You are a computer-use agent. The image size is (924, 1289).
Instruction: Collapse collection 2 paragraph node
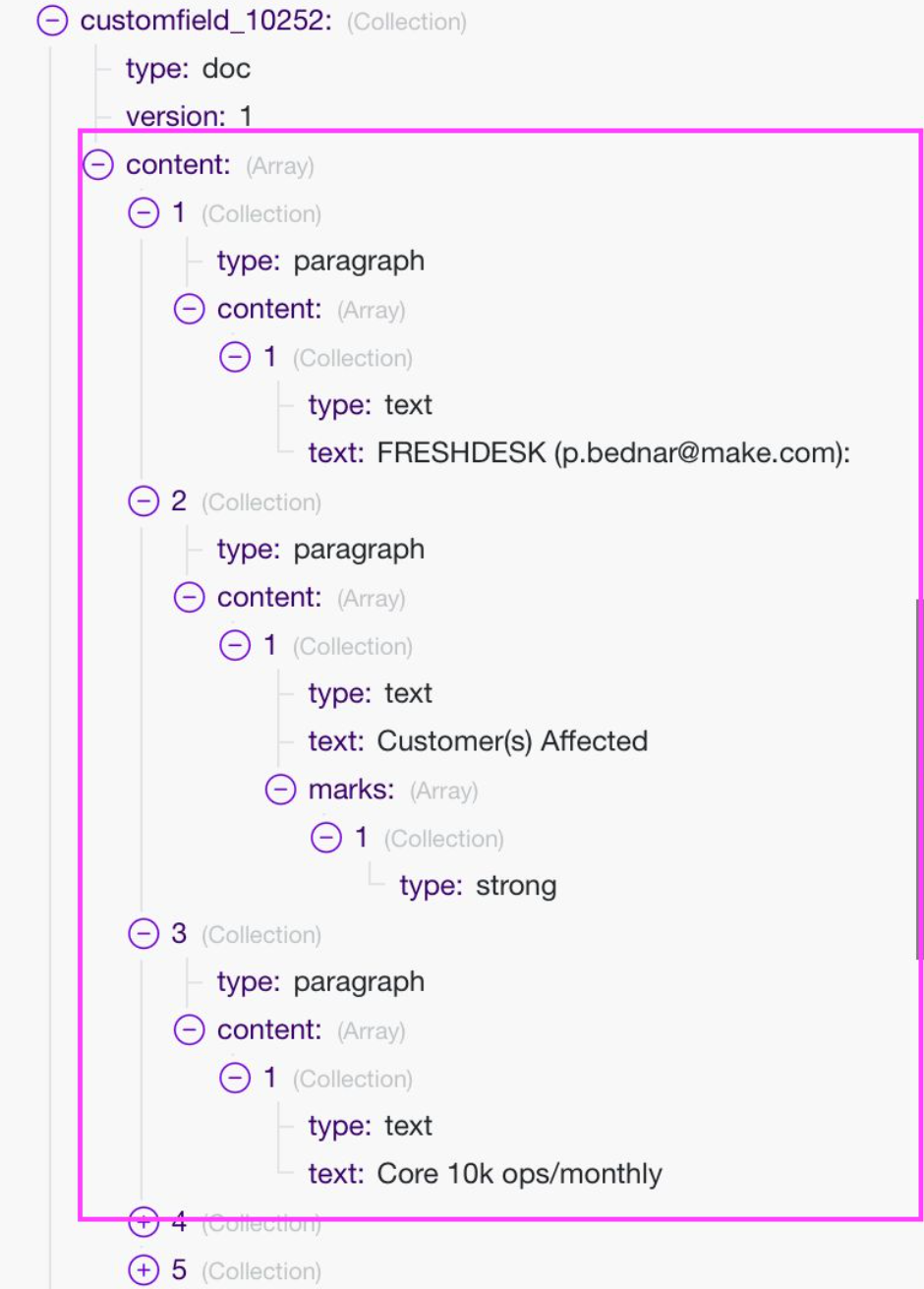(144, 501)
